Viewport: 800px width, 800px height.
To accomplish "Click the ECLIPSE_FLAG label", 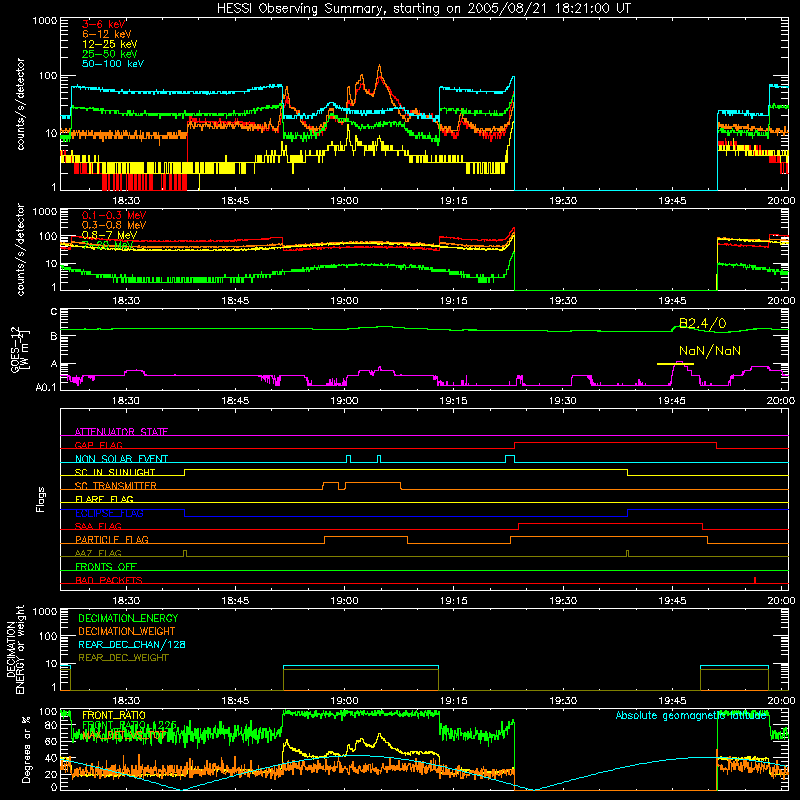I will pyautogui.click(x=109, y=513).
